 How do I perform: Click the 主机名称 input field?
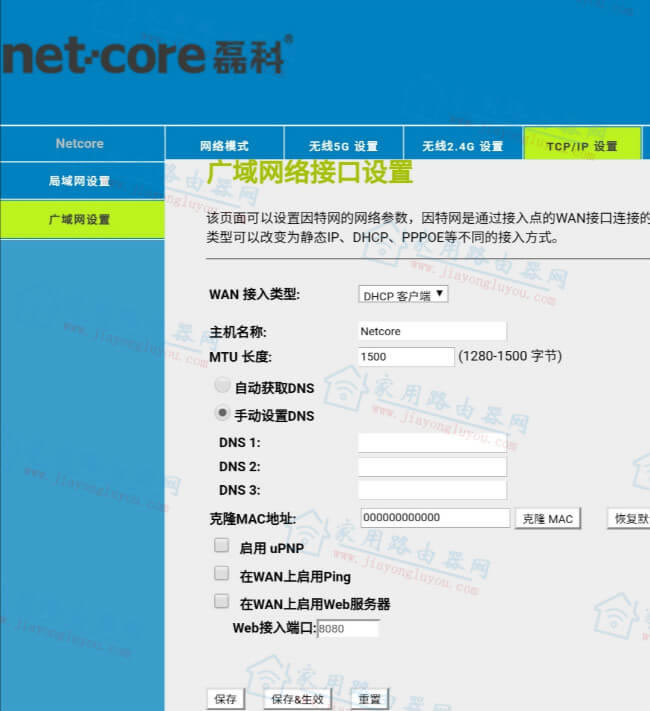coord(432,331)
